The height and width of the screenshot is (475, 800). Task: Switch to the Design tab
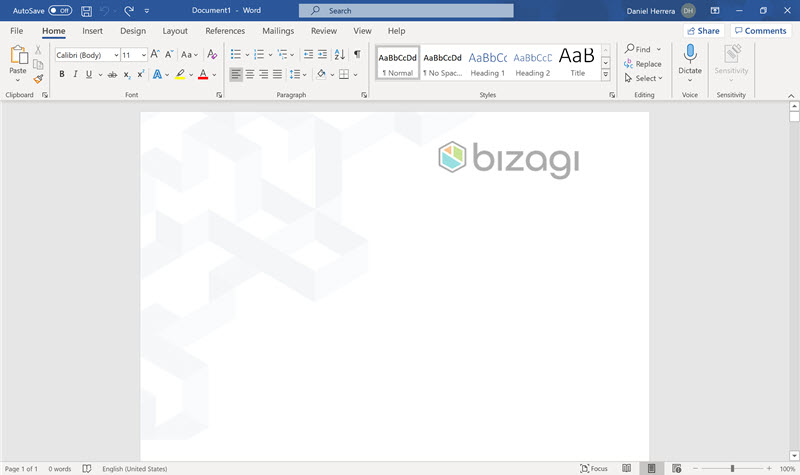(133, 31)
